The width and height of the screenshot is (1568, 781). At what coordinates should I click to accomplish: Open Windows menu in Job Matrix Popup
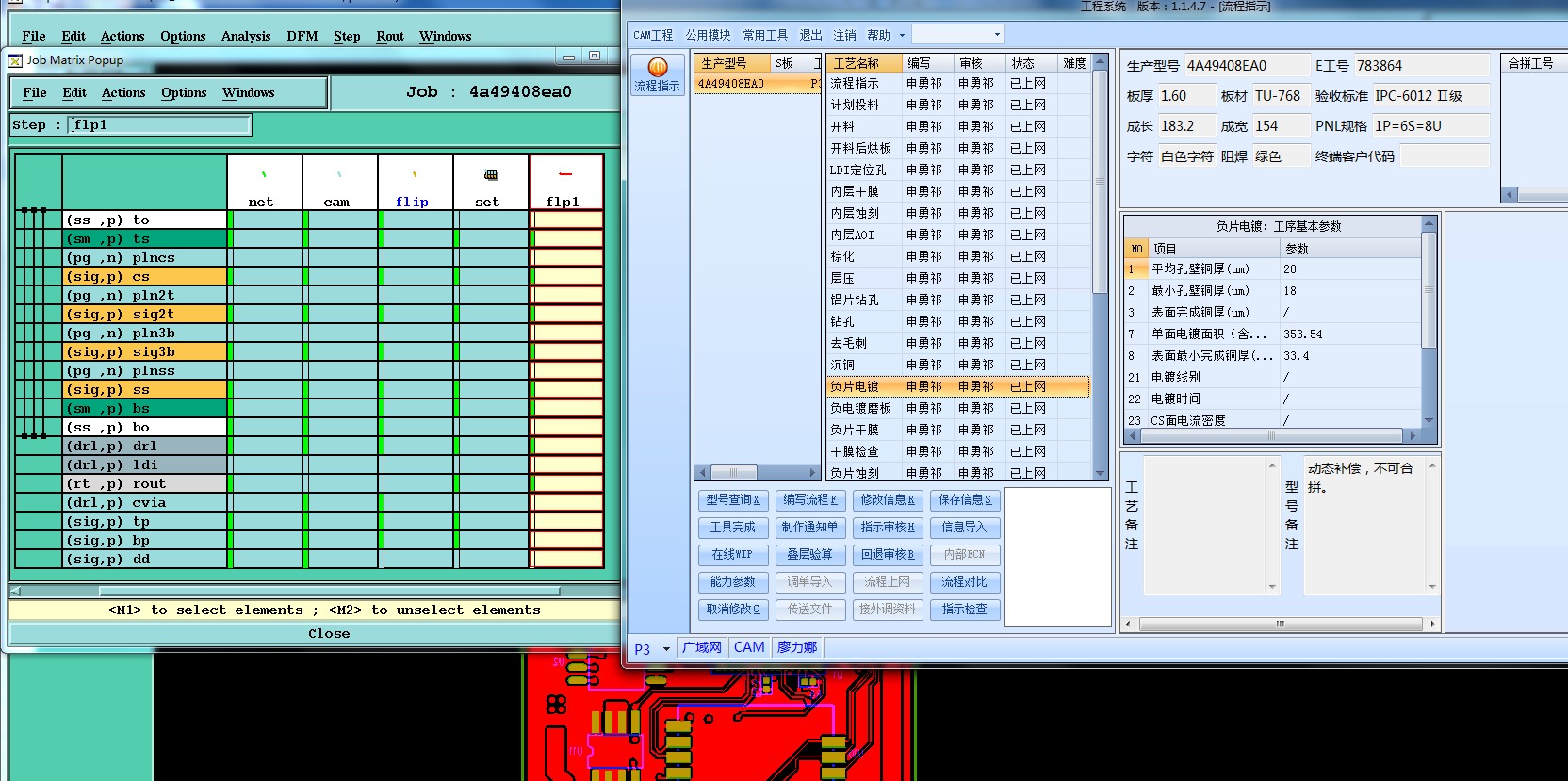pos(249,92)
